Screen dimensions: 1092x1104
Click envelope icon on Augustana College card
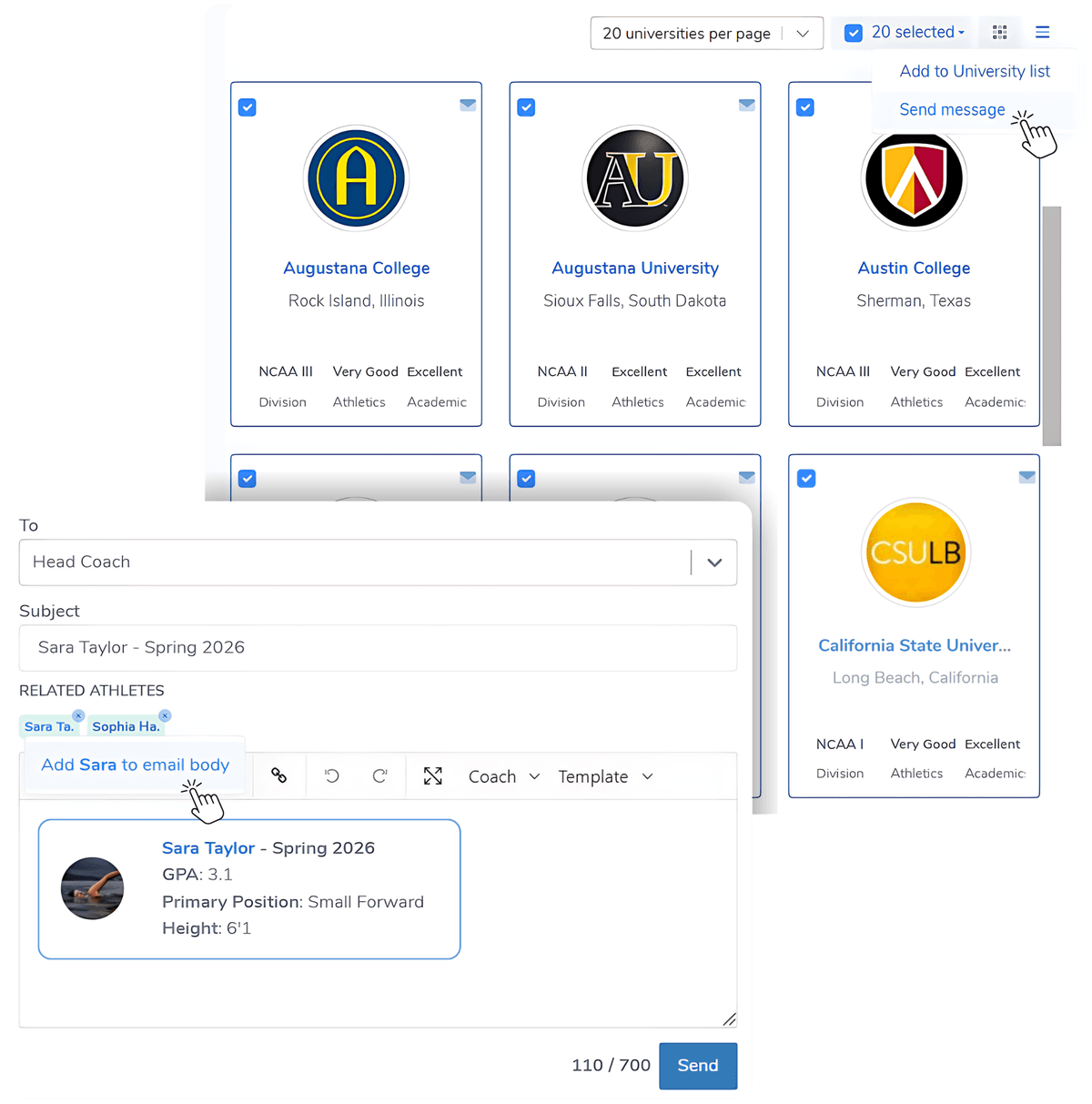[x=468, y=106]
